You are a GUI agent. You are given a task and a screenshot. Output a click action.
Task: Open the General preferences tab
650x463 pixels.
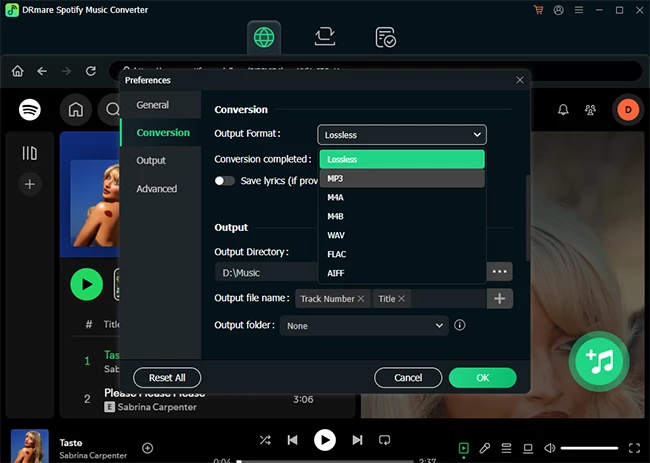click(153, 105)
